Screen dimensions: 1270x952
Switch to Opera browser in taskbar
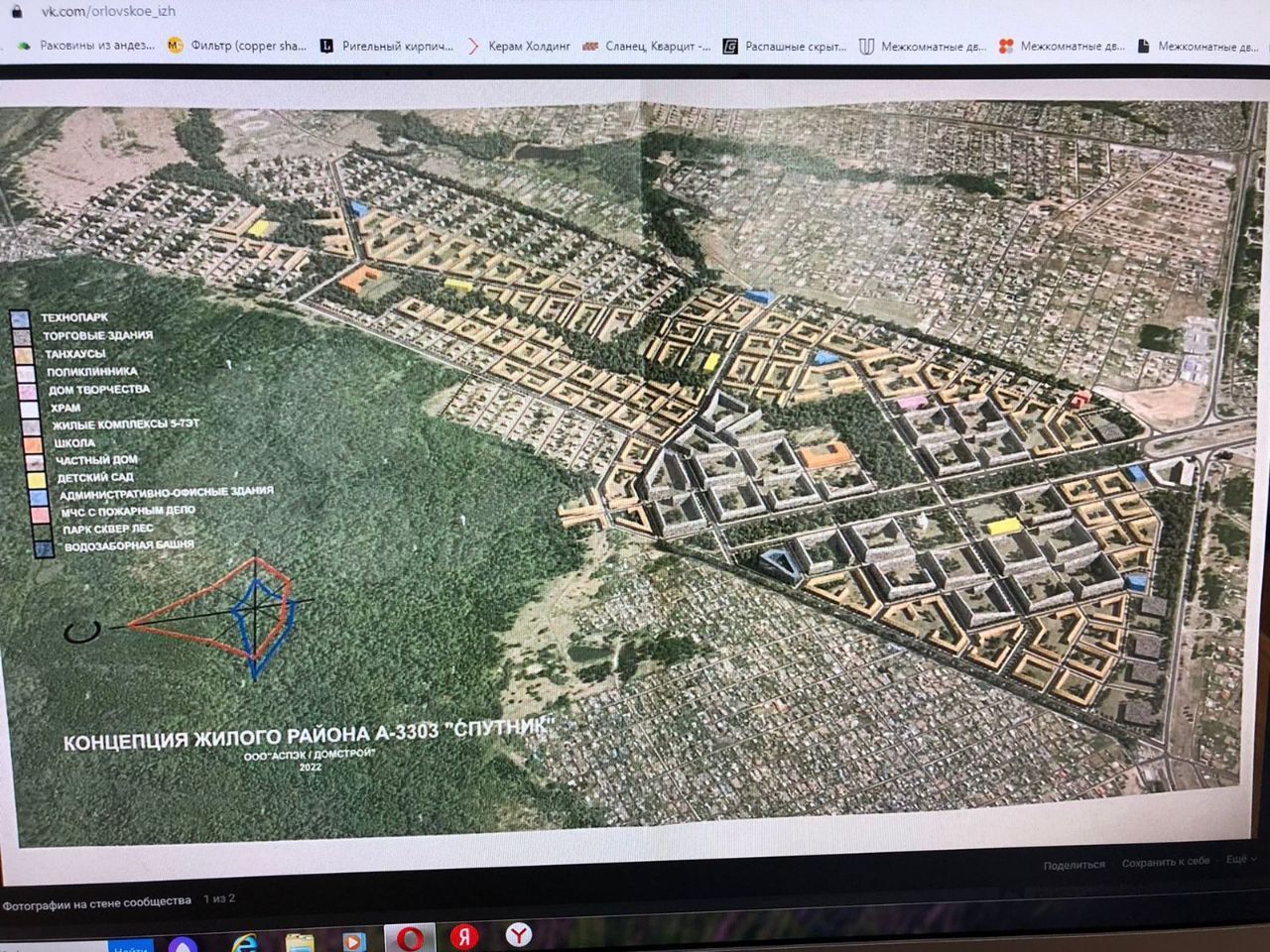coord(411,937)
